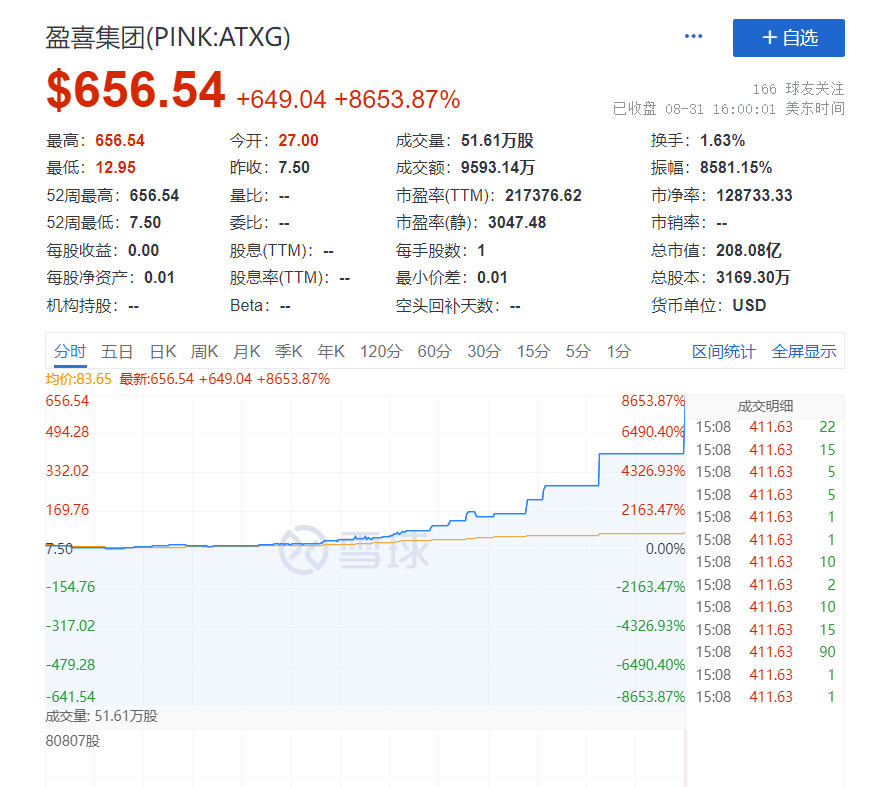Switch to the 60分 chart tab
Viewport: 890px width, 787px height.
[x=434, y=352]
